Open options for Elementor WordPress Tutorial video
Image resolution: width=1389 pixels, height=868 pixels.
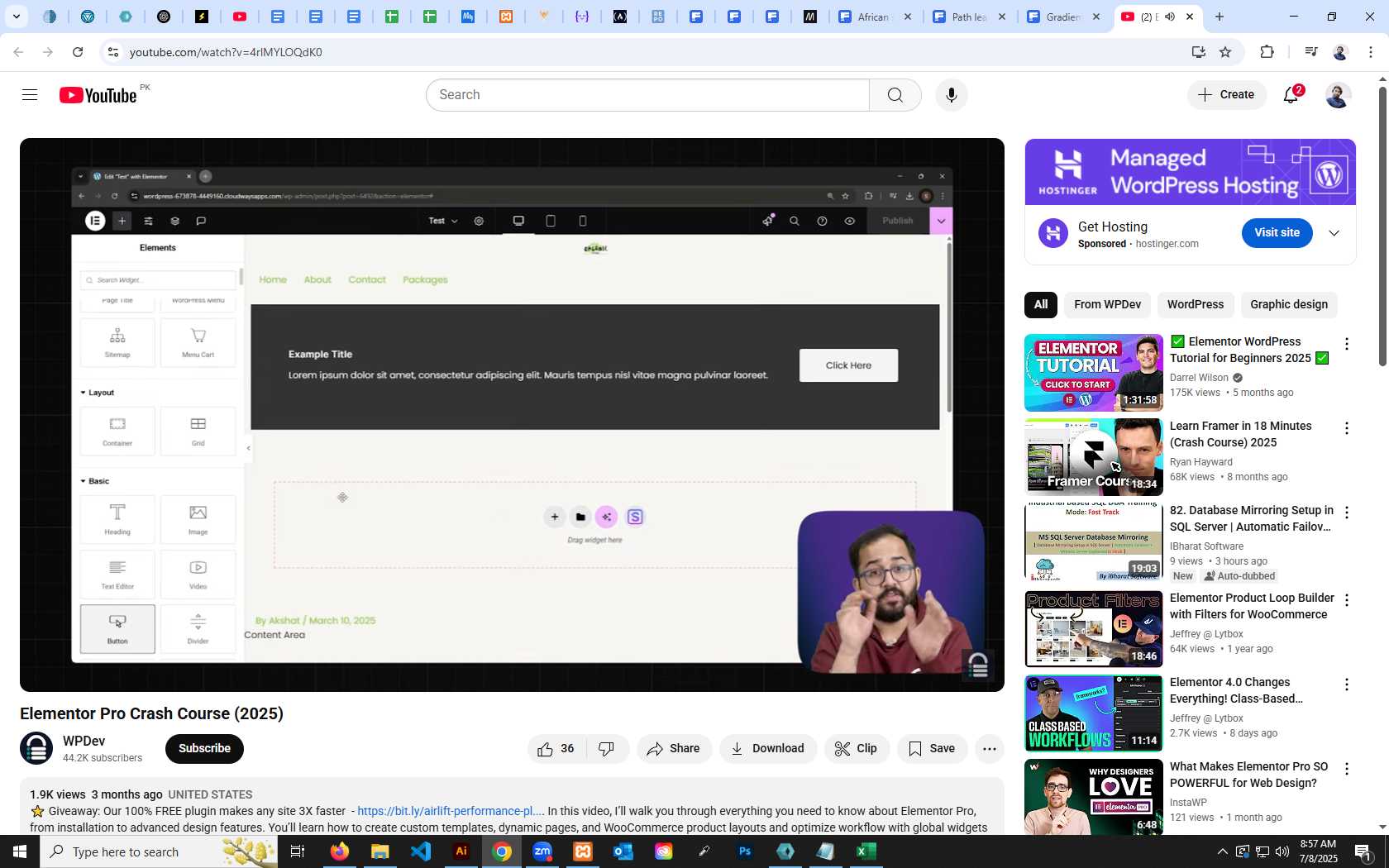1347,344
